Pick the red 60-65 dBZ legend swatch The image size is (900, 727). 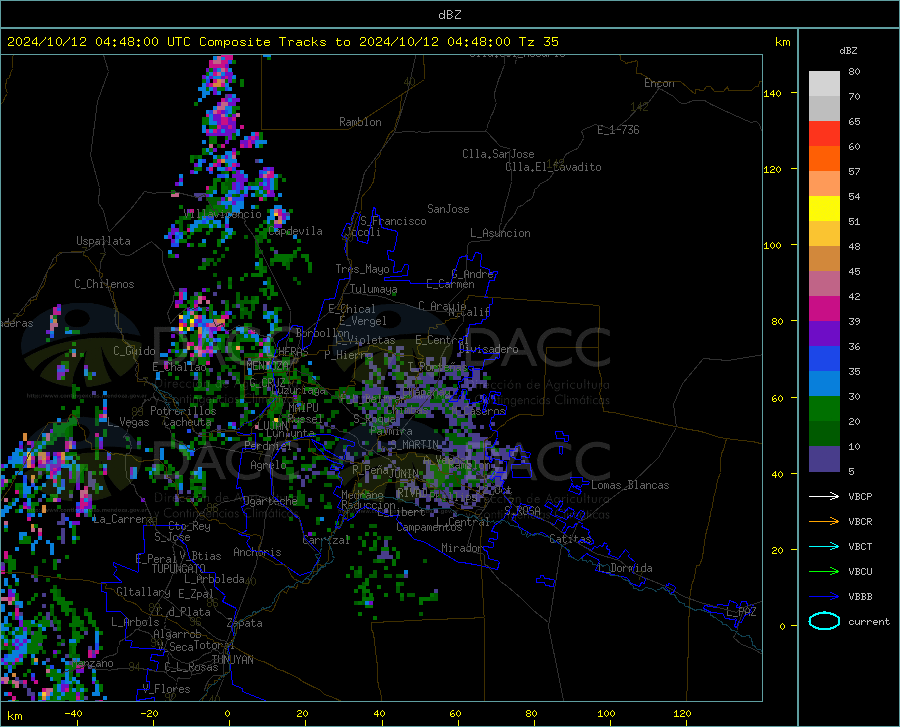pos(824,134)
